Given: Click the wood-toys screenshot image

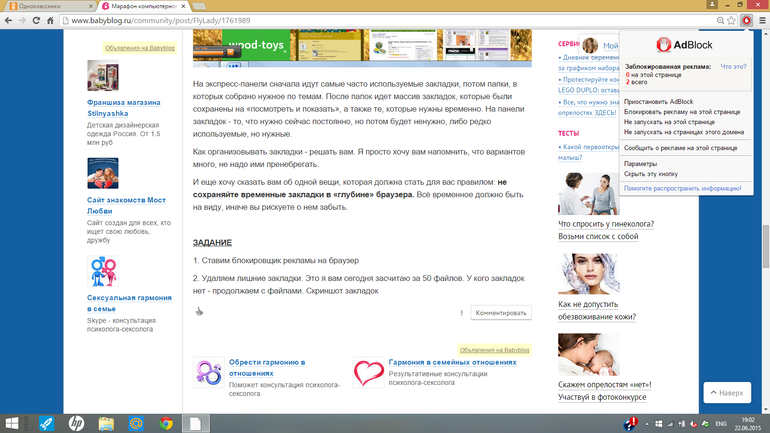Looking at the screenshot, I should pos(362,47).
